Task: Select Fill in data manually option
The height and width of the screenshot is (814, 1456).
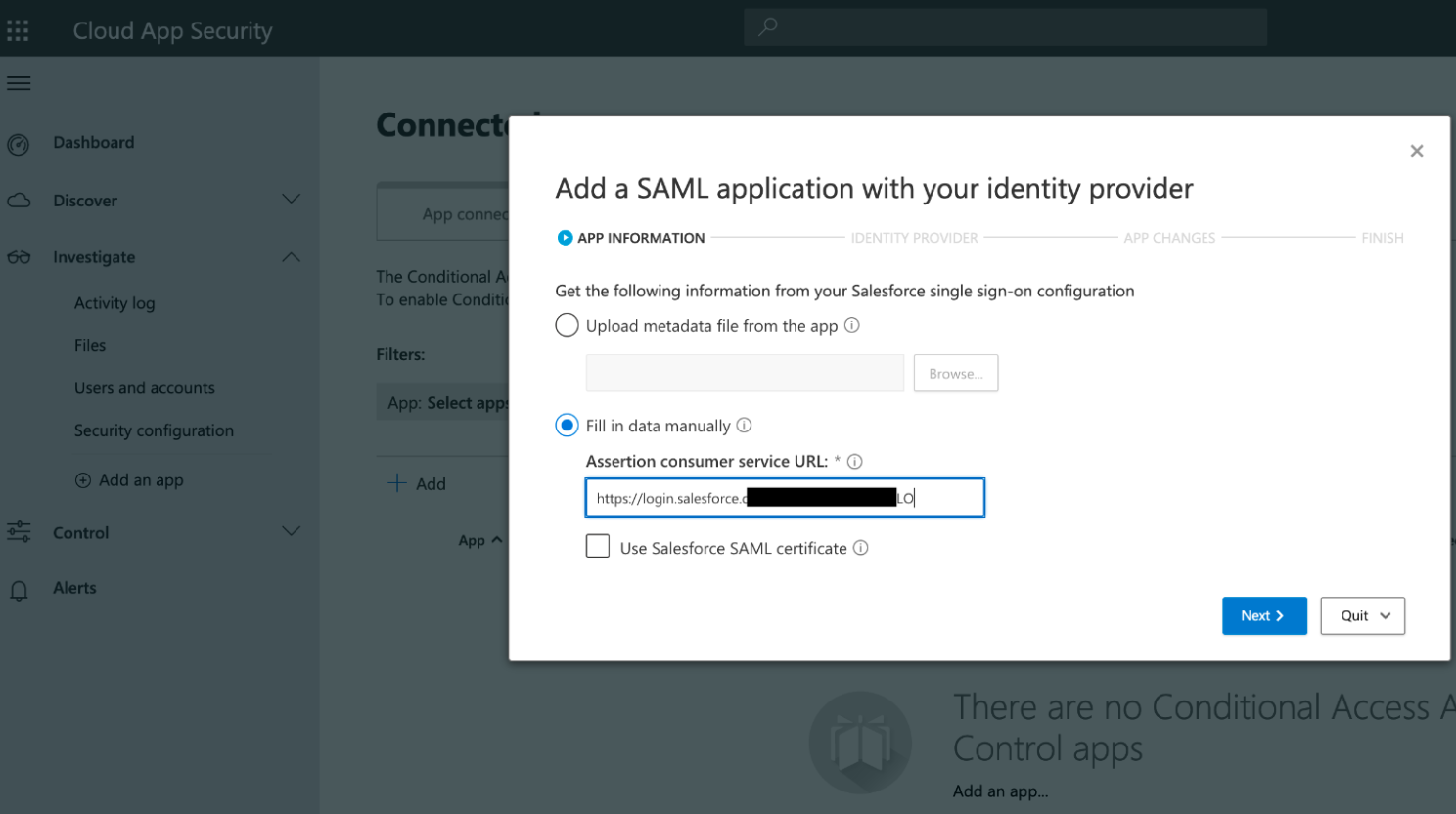Action: pyautogui.click(x=568, y=426)
